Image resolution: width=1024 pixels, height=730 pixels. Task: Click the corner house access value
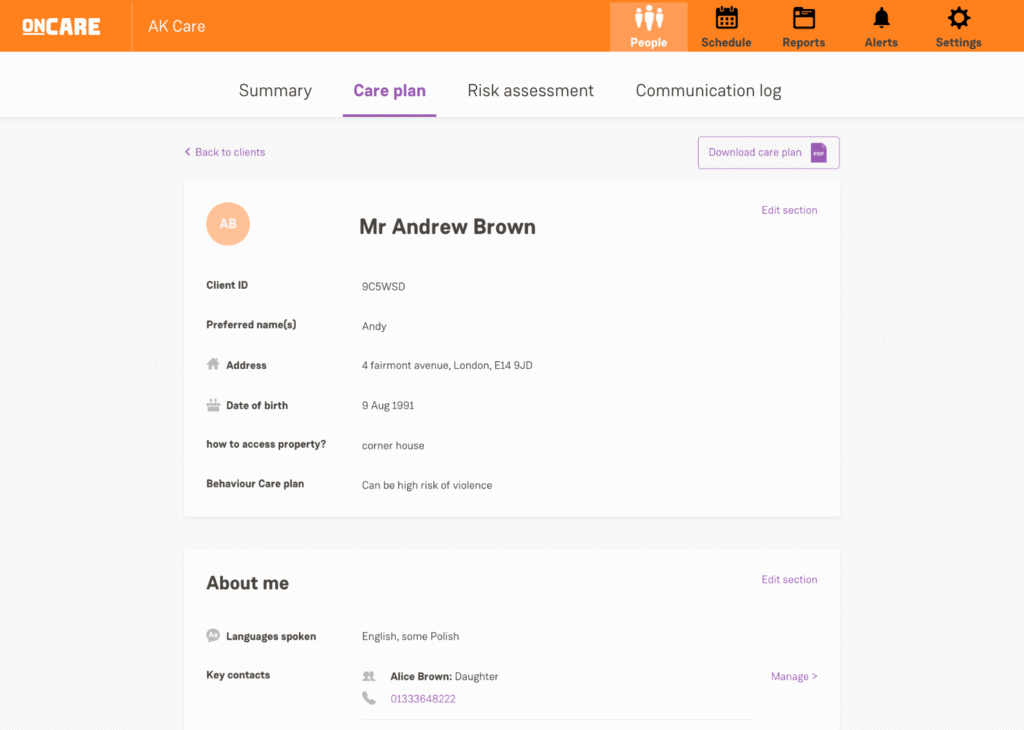coord(393,446)
